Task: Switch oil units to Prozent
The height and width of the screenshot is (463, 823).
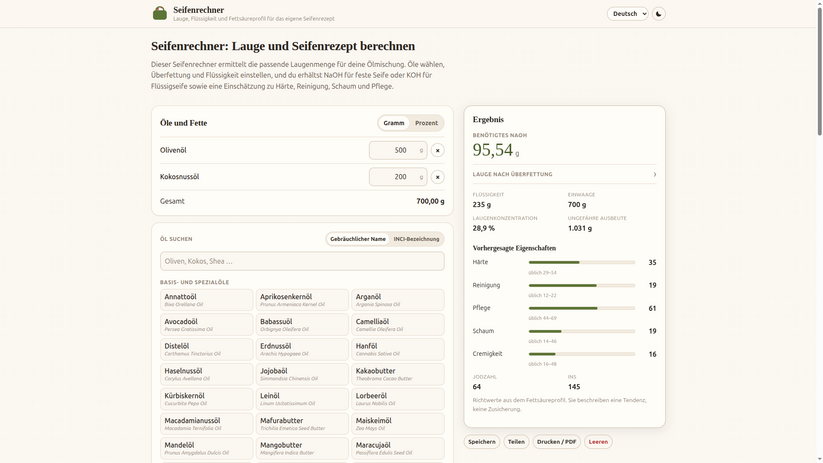Action: [x=426, y=123]
